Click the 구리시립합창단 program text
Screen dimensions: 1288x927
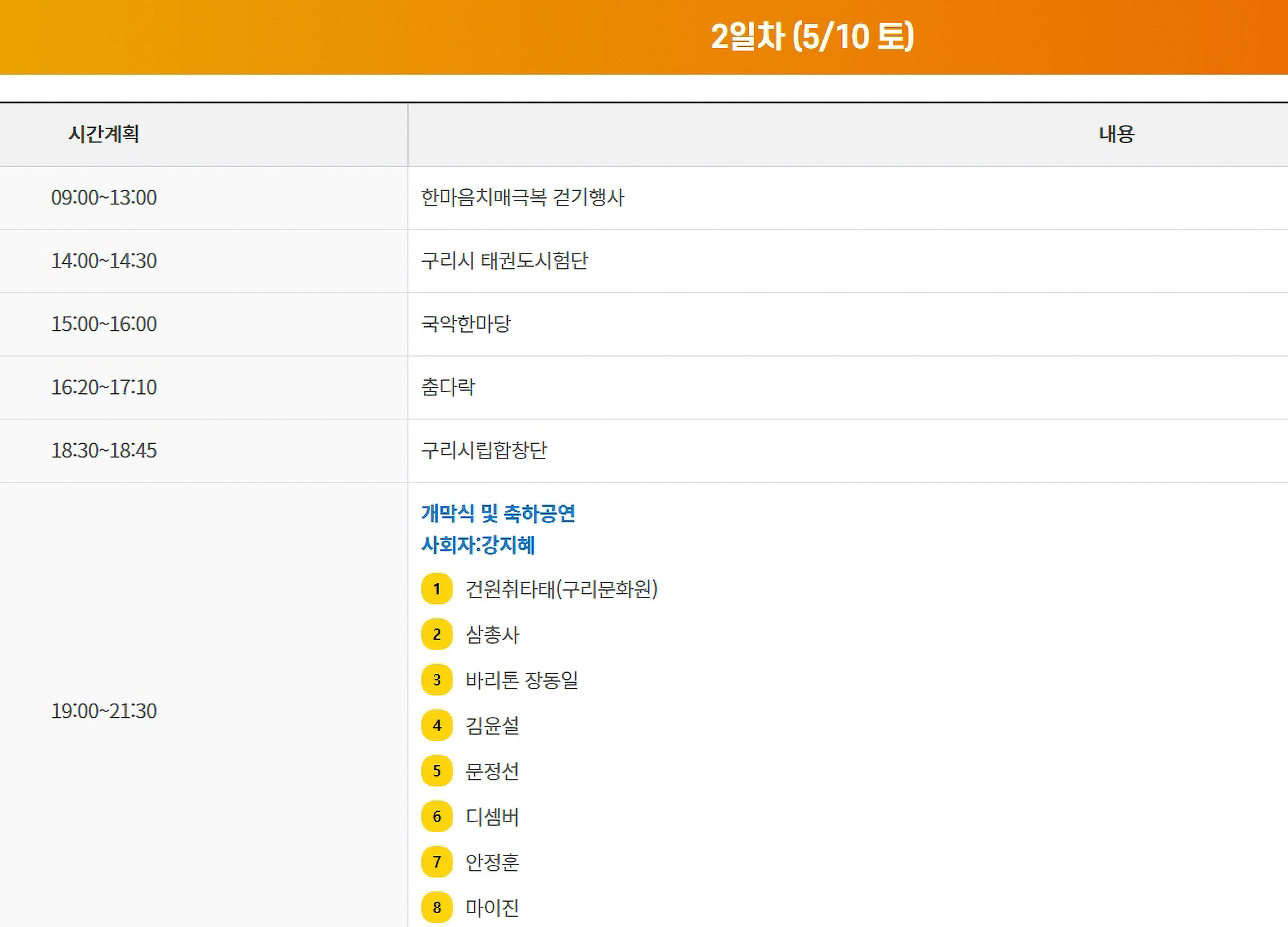pos(484,450)
